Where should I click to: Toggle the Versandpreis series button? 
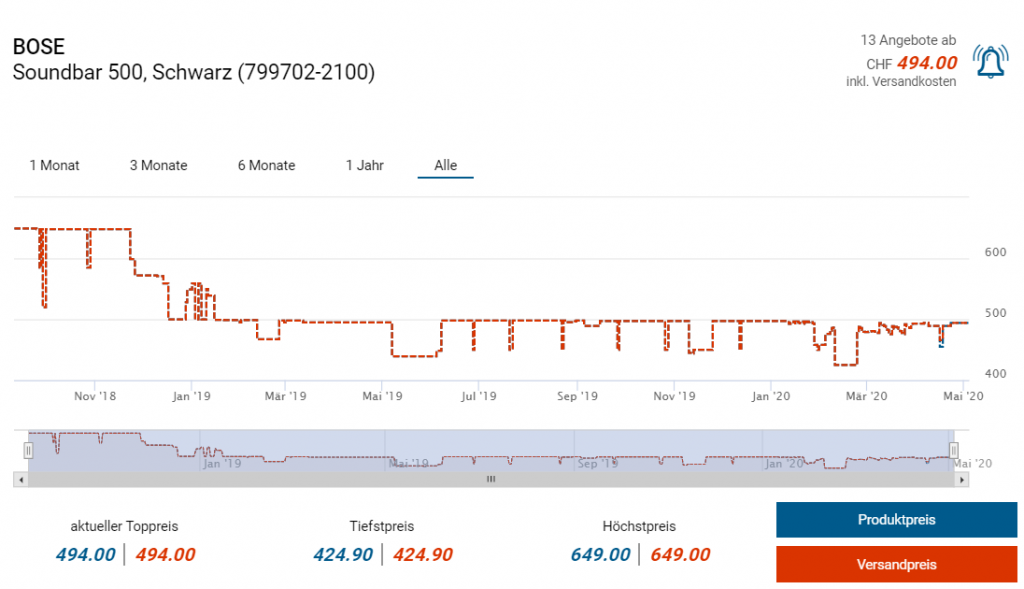pos(896,565)
